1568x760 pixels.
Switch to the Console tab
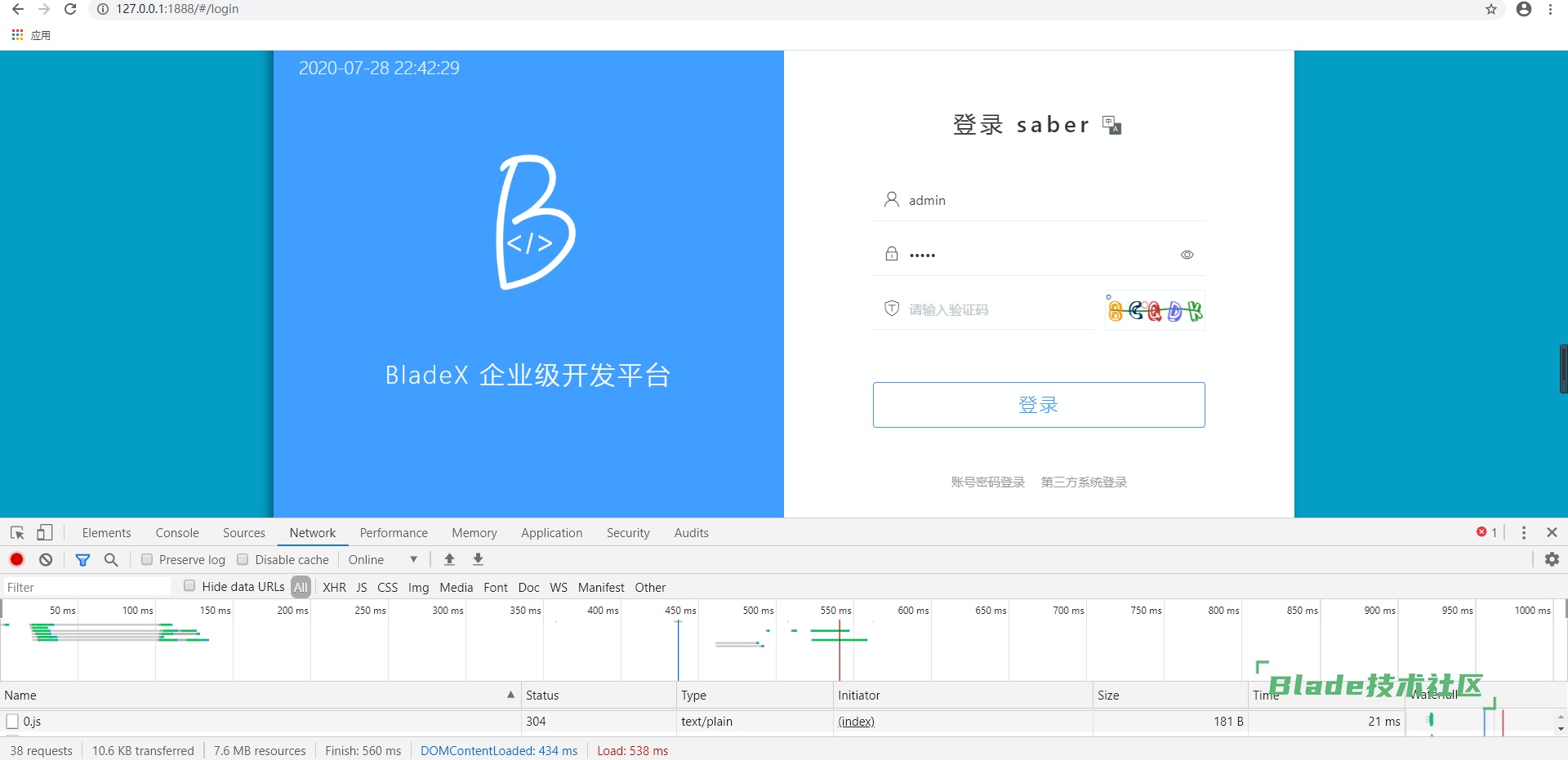pyautogui.click(x=177, y=532)
